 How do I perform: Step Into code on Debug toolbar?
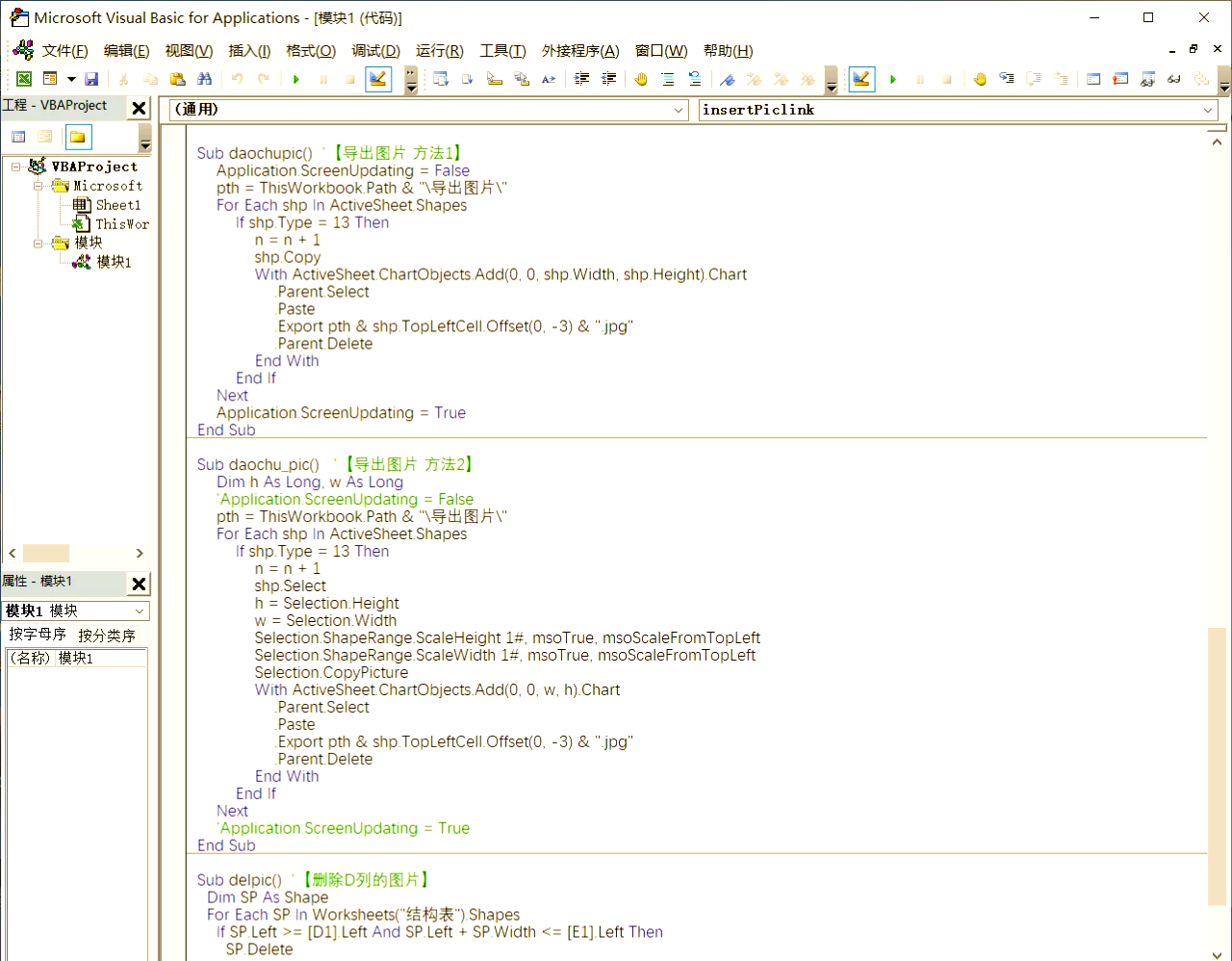(x=1007, y=79)
